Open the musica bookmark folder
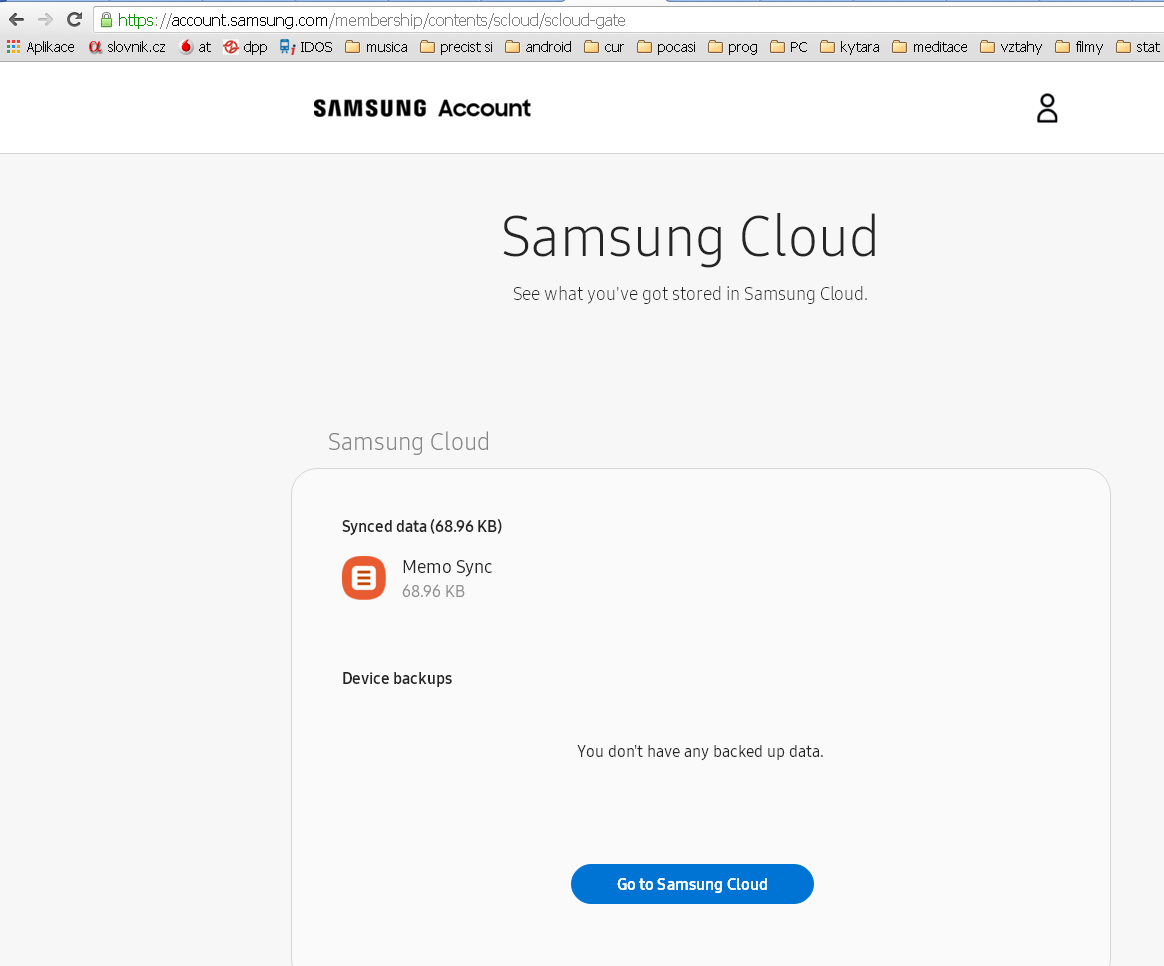 coord(376,47)
